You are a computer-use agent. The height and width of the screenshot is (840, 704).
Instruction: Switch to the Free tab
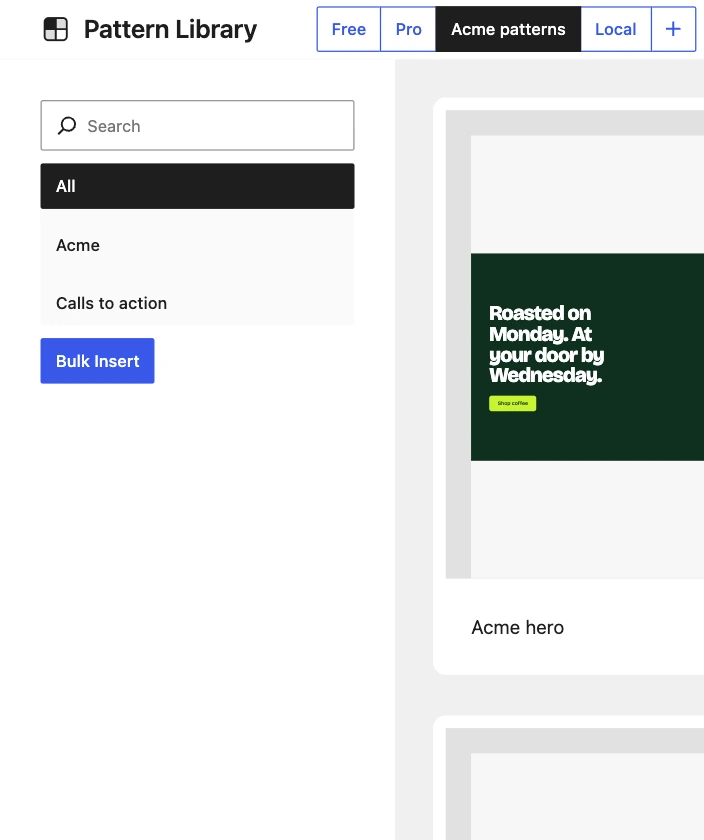(x=349, y=29)
